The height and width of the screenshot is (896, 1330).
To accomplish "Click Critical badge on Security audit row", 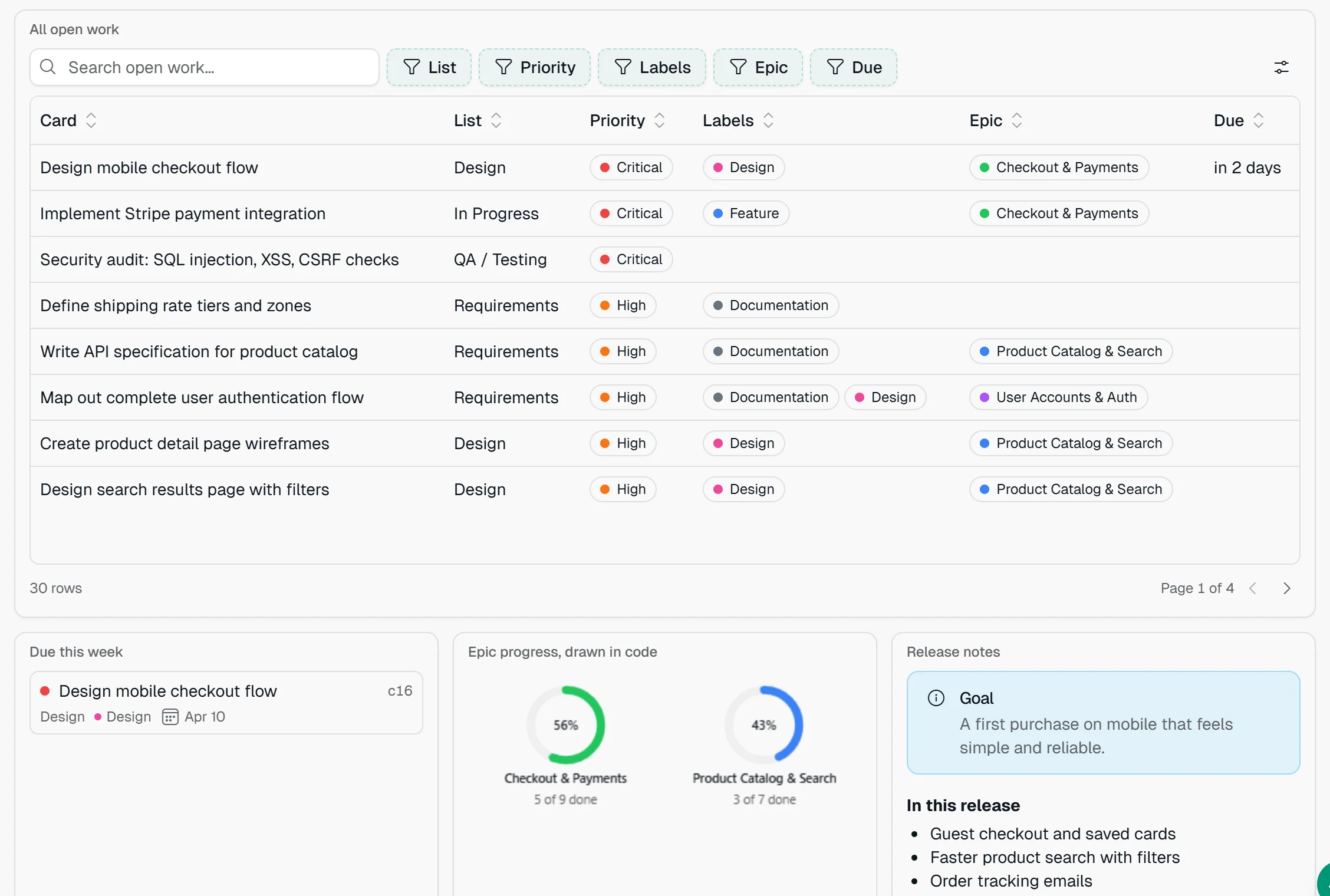I will [x=631, y=259].
